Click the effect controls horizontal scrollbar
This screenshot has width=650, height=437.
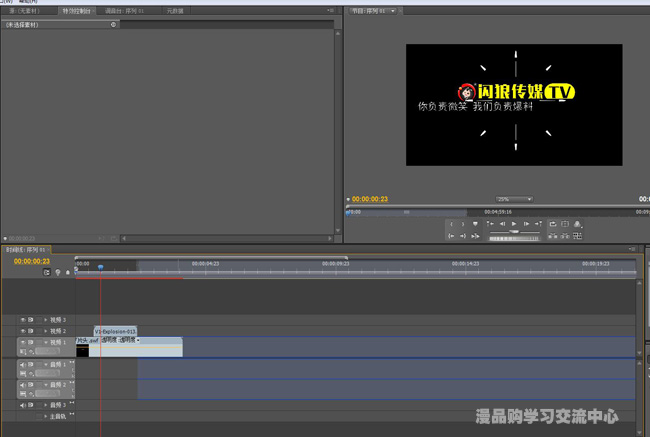click(227, 238)
